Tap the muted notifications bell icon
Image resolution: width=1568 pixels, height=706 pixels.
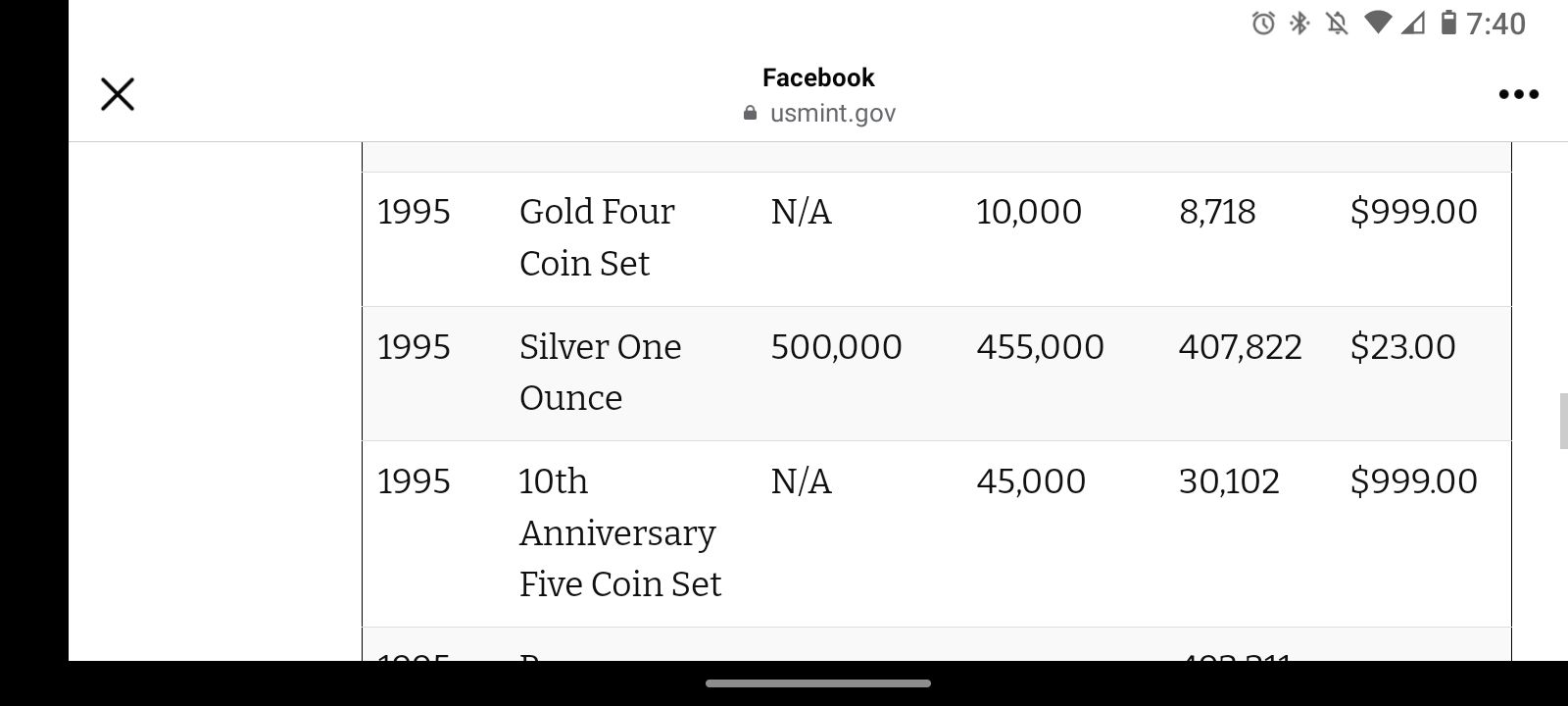pos(1337,23)
